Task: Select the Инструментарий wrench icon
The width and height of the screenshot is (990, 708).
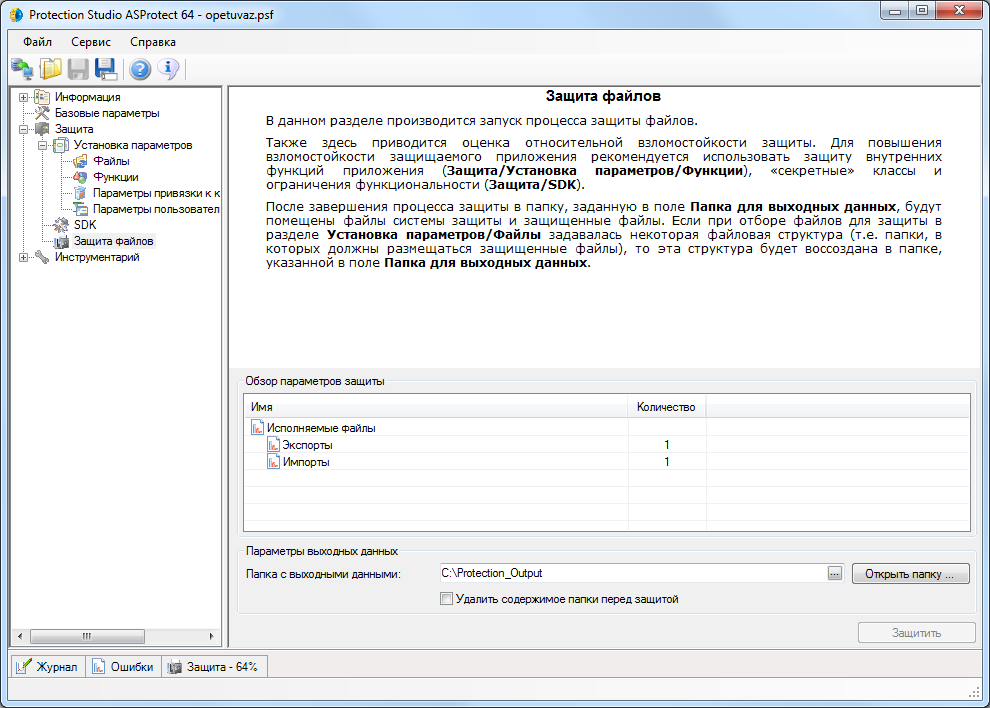Action: 42,257
